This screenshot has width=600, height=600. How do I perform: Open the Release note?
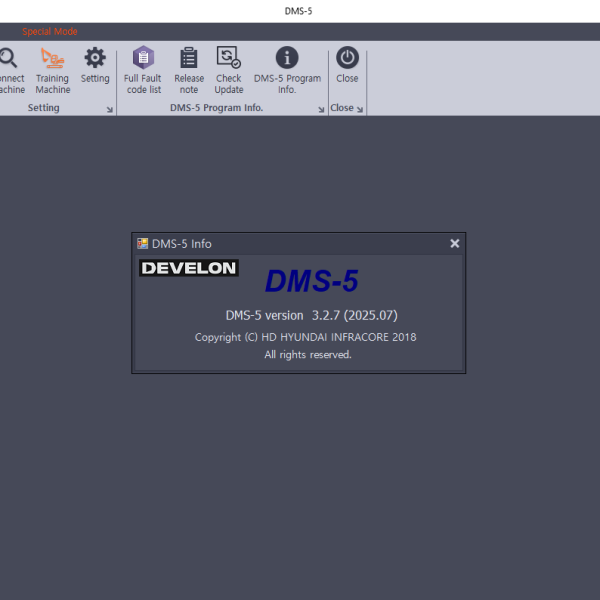click(189, 70)
